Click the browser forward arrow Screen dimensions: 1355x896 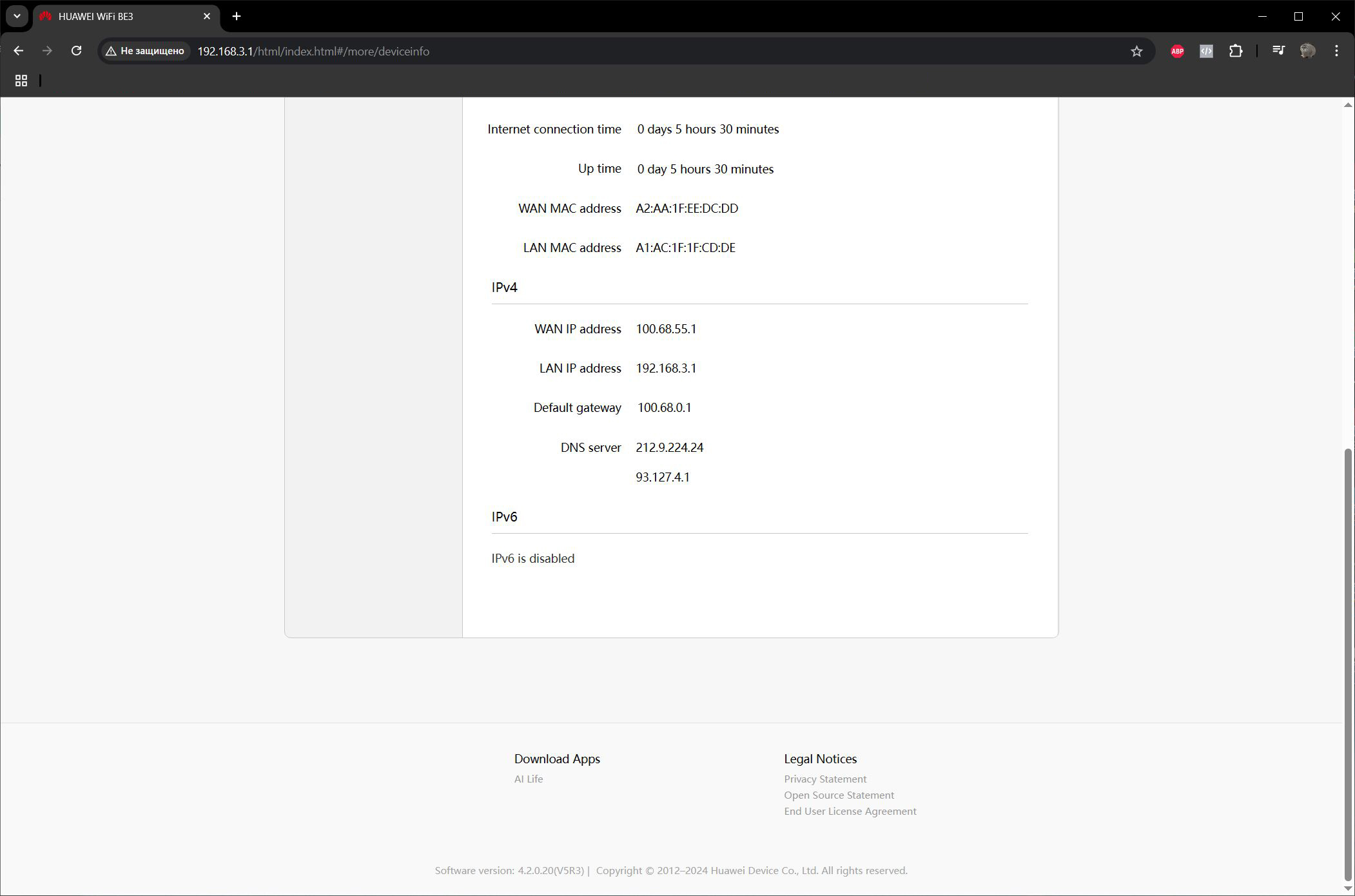pos(47,51)
